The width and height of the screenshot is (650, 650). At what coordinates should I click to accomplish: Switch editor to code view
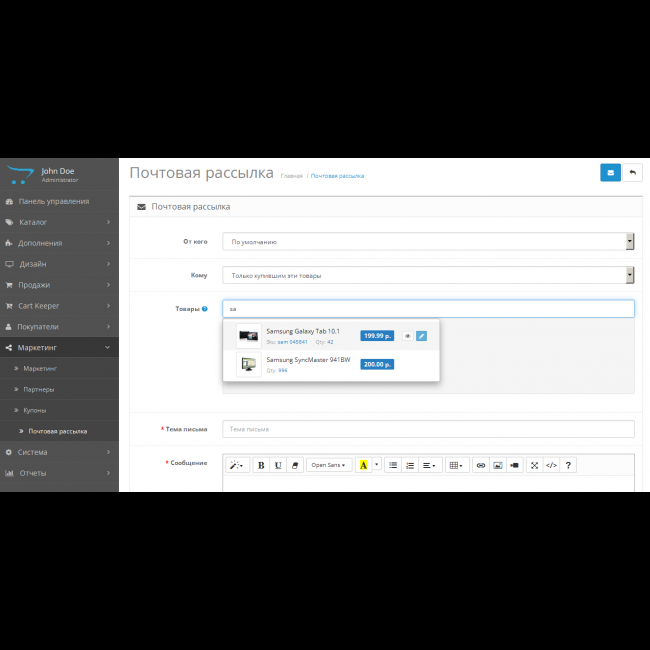pyautogui.click(x=551, y=465)
